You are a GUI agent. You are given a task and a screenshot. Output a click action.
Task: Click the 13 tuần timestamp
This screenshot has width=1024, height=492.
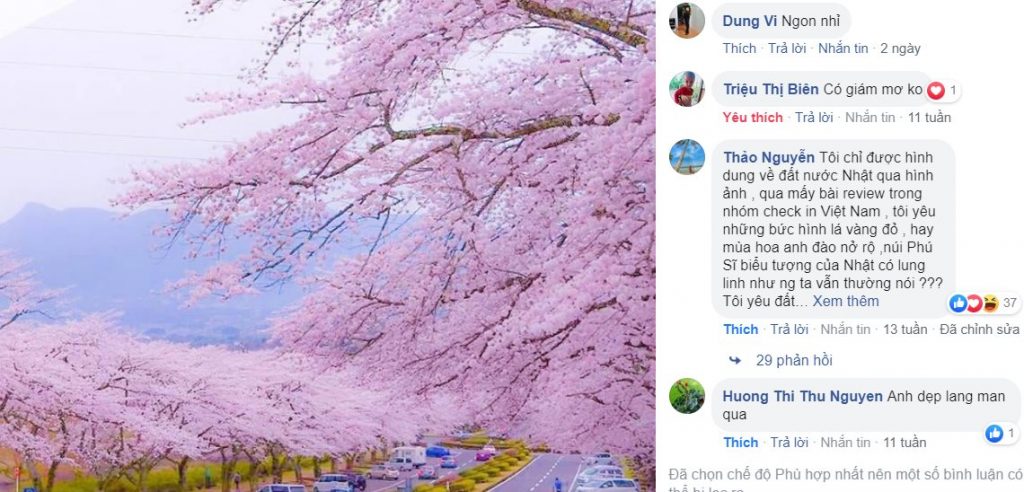pos(905,329)
